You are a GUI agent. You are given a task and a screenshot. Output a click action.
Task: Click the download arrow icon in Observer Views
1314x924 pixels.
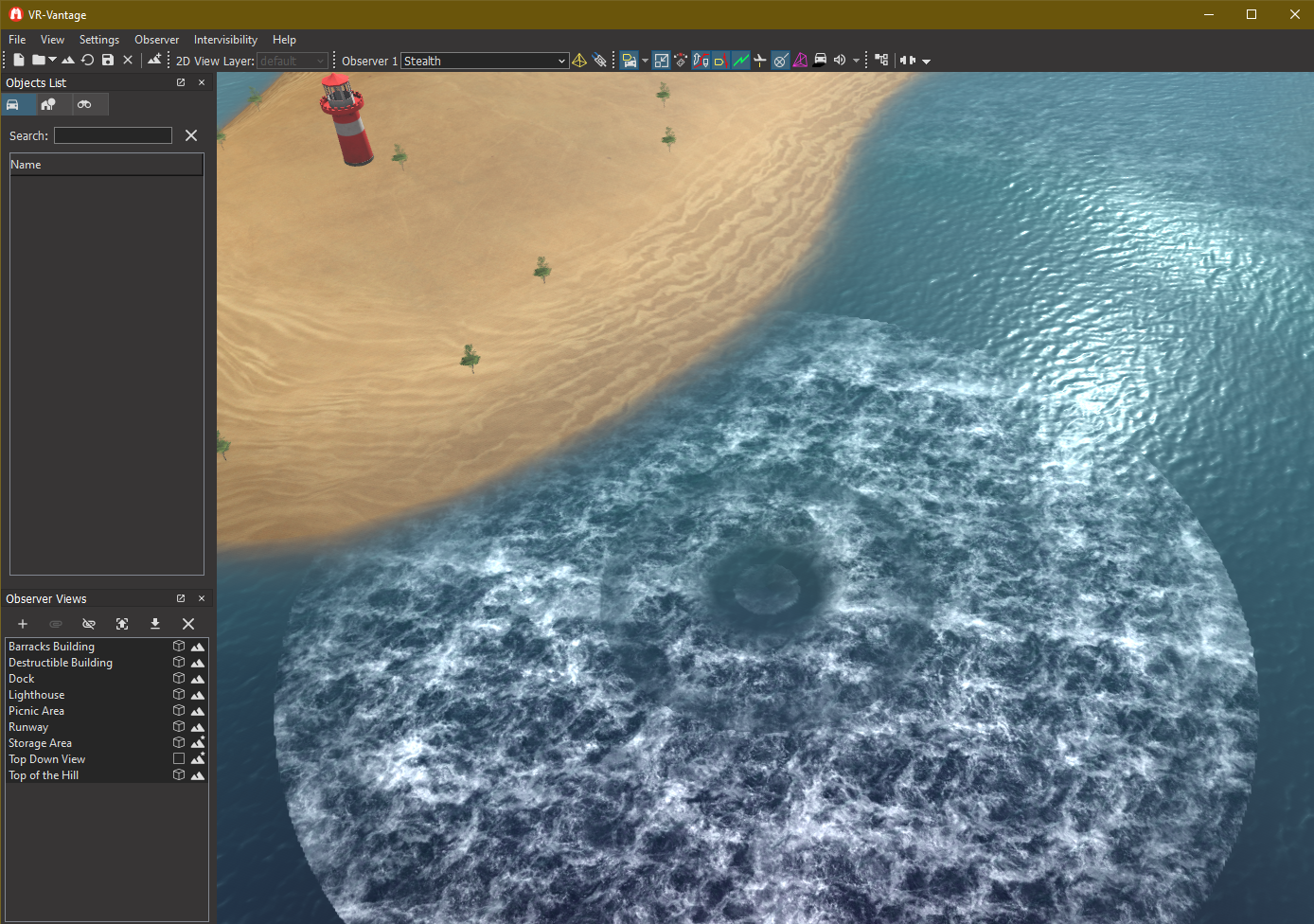pos(155,624)
